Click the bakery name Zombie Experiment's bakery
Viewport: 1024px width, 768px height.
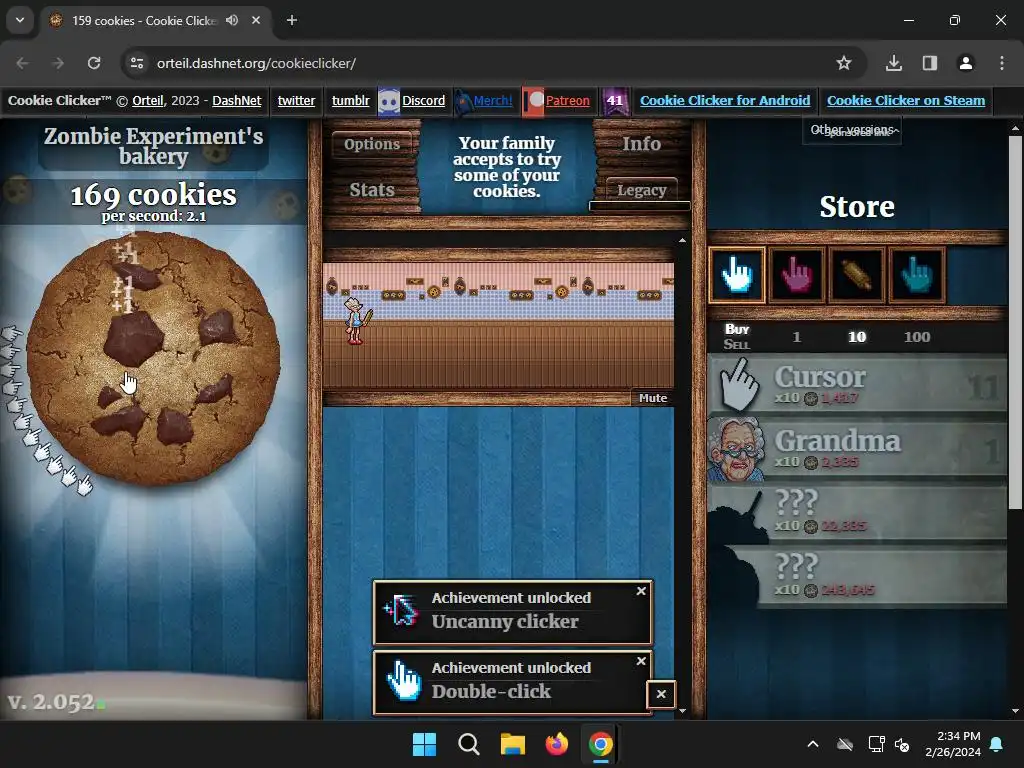click(153, 146)
